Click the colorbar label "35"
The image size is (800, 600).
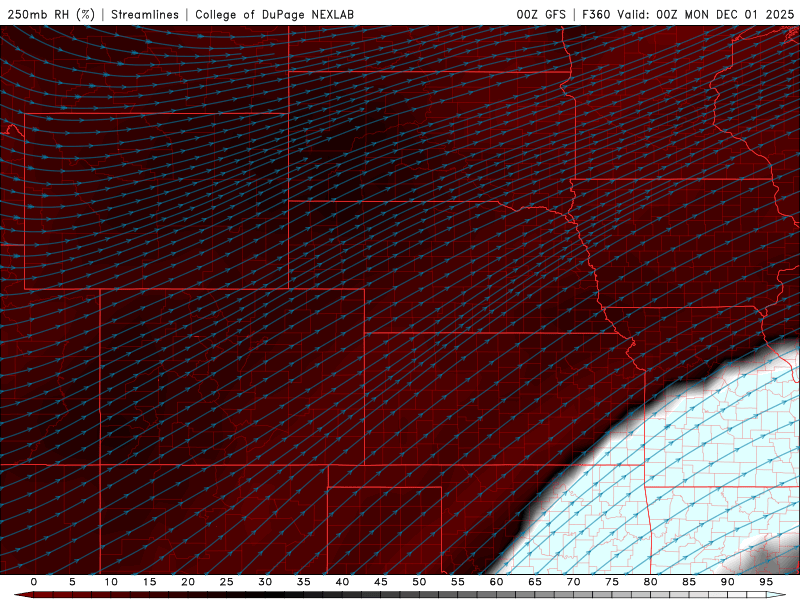[x=304, y=582]
